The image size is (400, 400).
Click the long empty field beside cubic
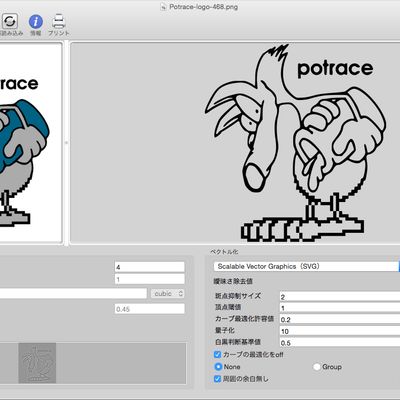73,294
